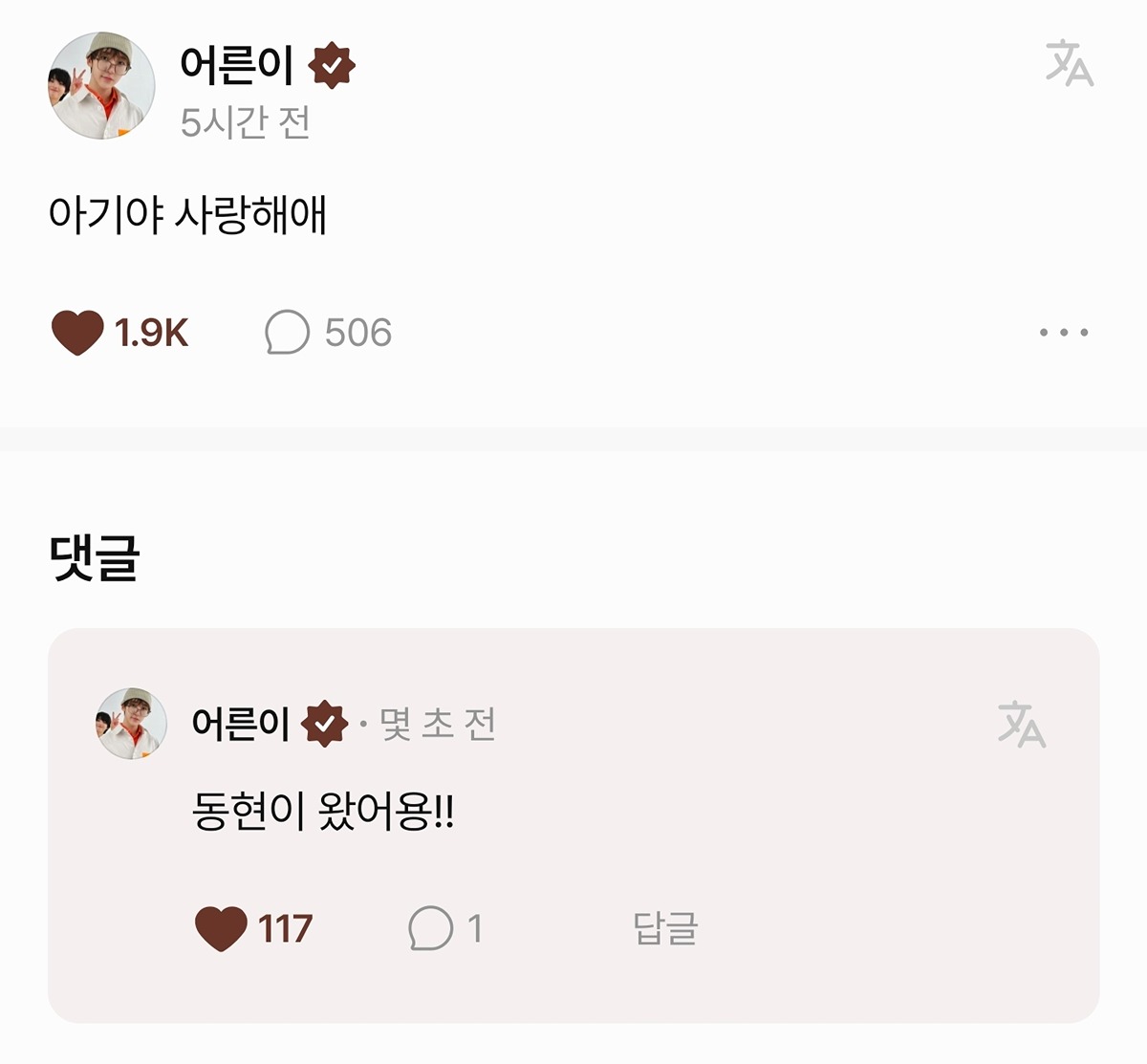The width and height of the screenshot is (1147, 1064).
Task: Select the post text 아기야 사랑해애
Action: (x=188, y=214)
